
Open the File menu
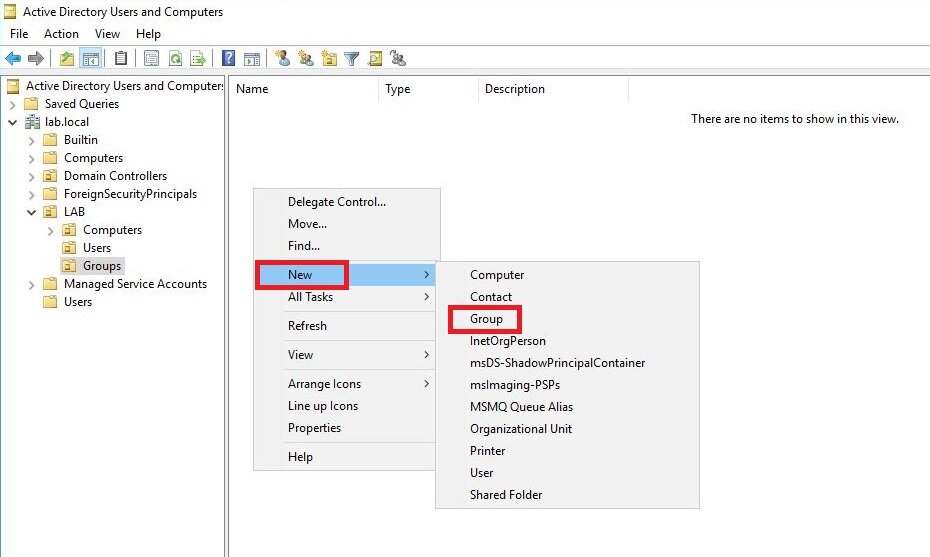click(x=19, y=34)
